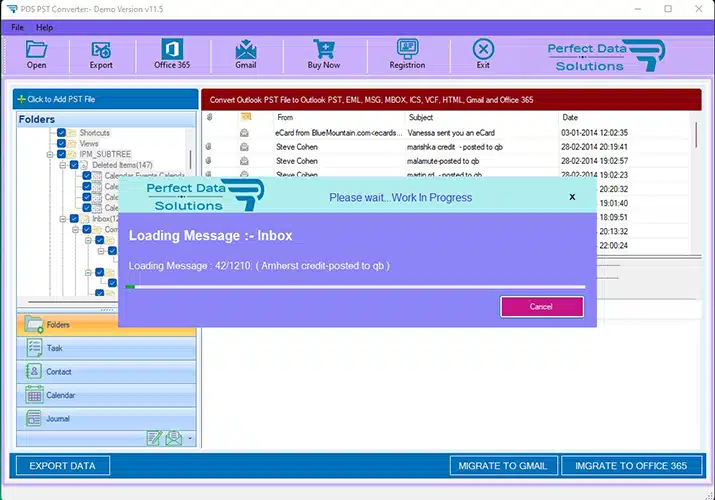715x500 pixels.
Task: Switch to the Task pane tab
Action: [x=106, y=348]
